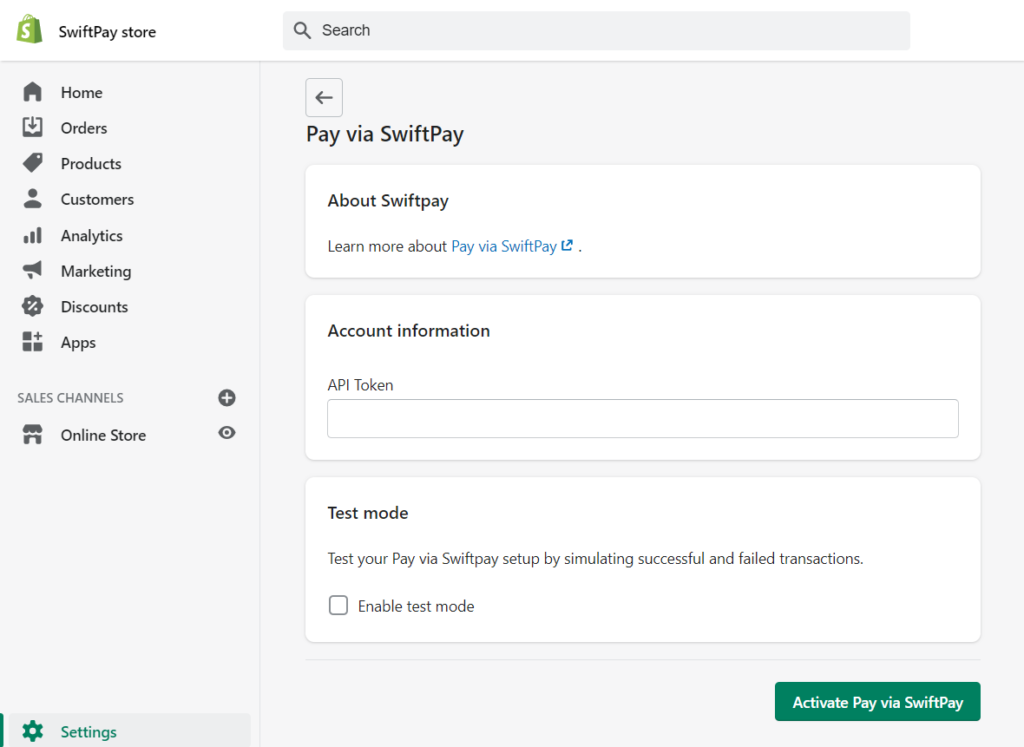Open the Customers page

pos(97,199)
